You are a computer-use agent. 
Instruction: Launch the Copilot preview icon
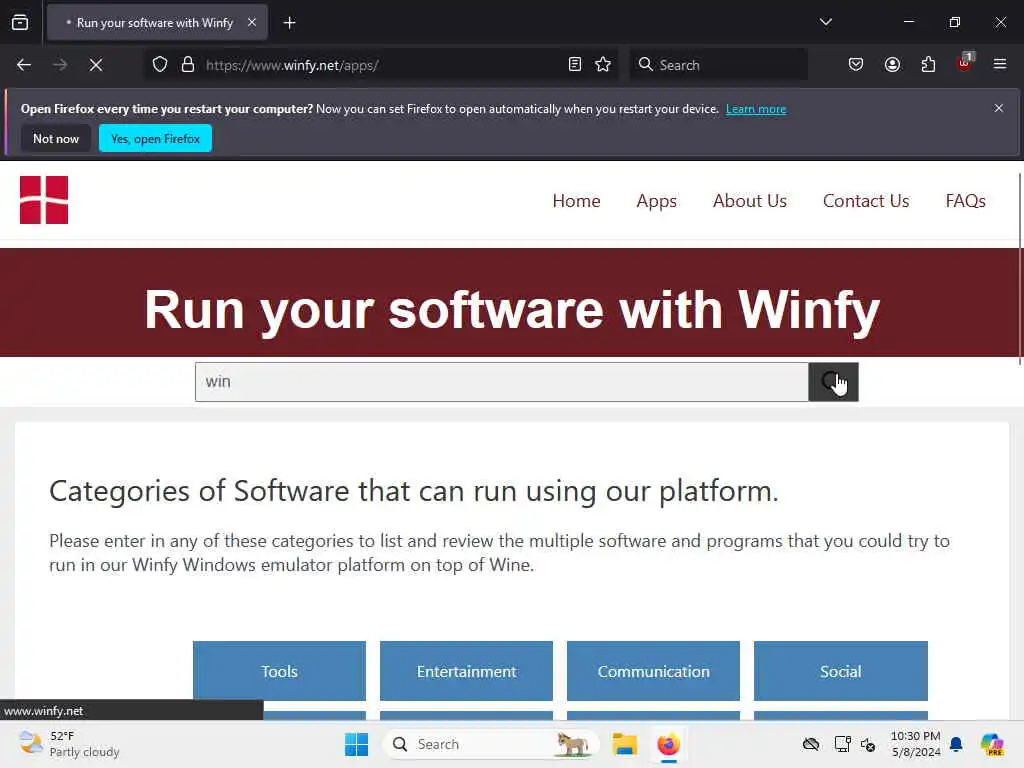coord(991,744)
